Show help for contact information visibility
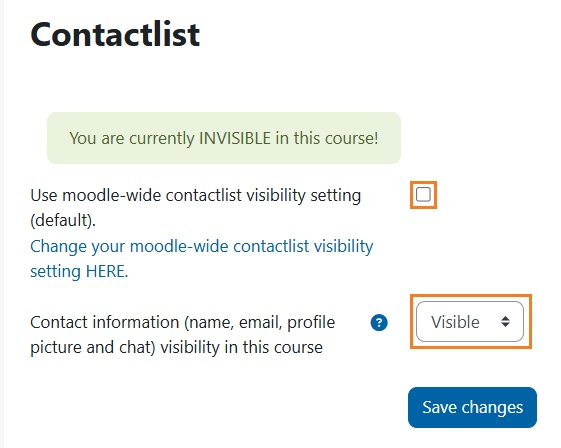The height and width of the screenshot is (448, 561). 379,323
